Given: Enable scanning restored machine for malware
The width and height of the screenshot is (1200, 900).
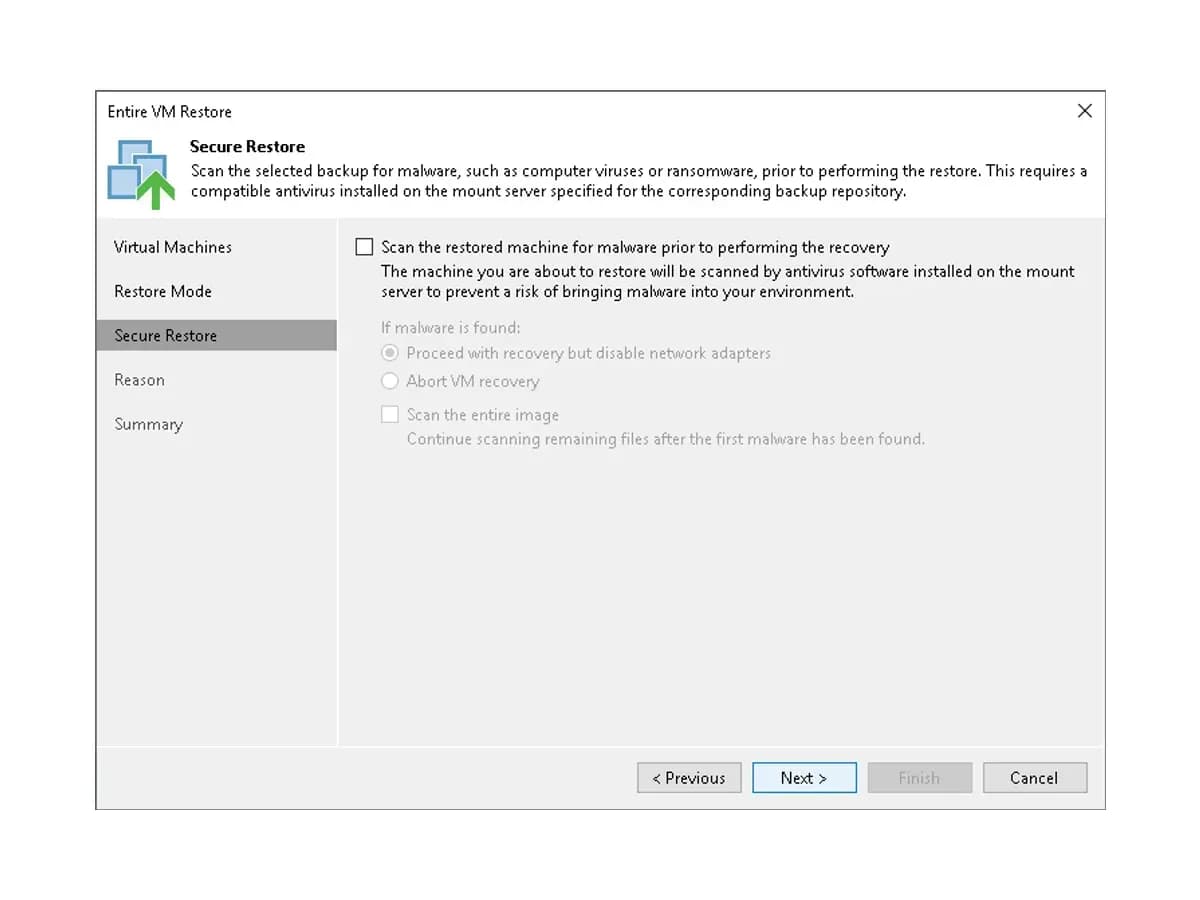Looking at the screenshot, I should [x=365, y=247].
